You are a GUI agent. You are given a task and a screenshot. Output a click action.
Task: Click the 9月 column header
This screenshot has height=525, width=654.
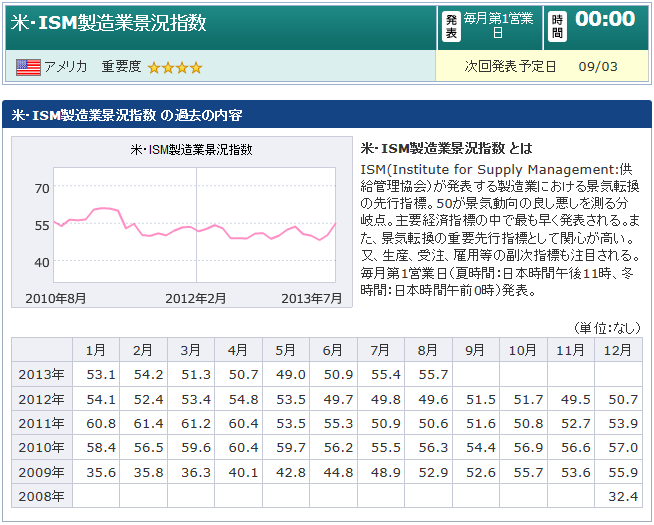(x=475, y=350)
